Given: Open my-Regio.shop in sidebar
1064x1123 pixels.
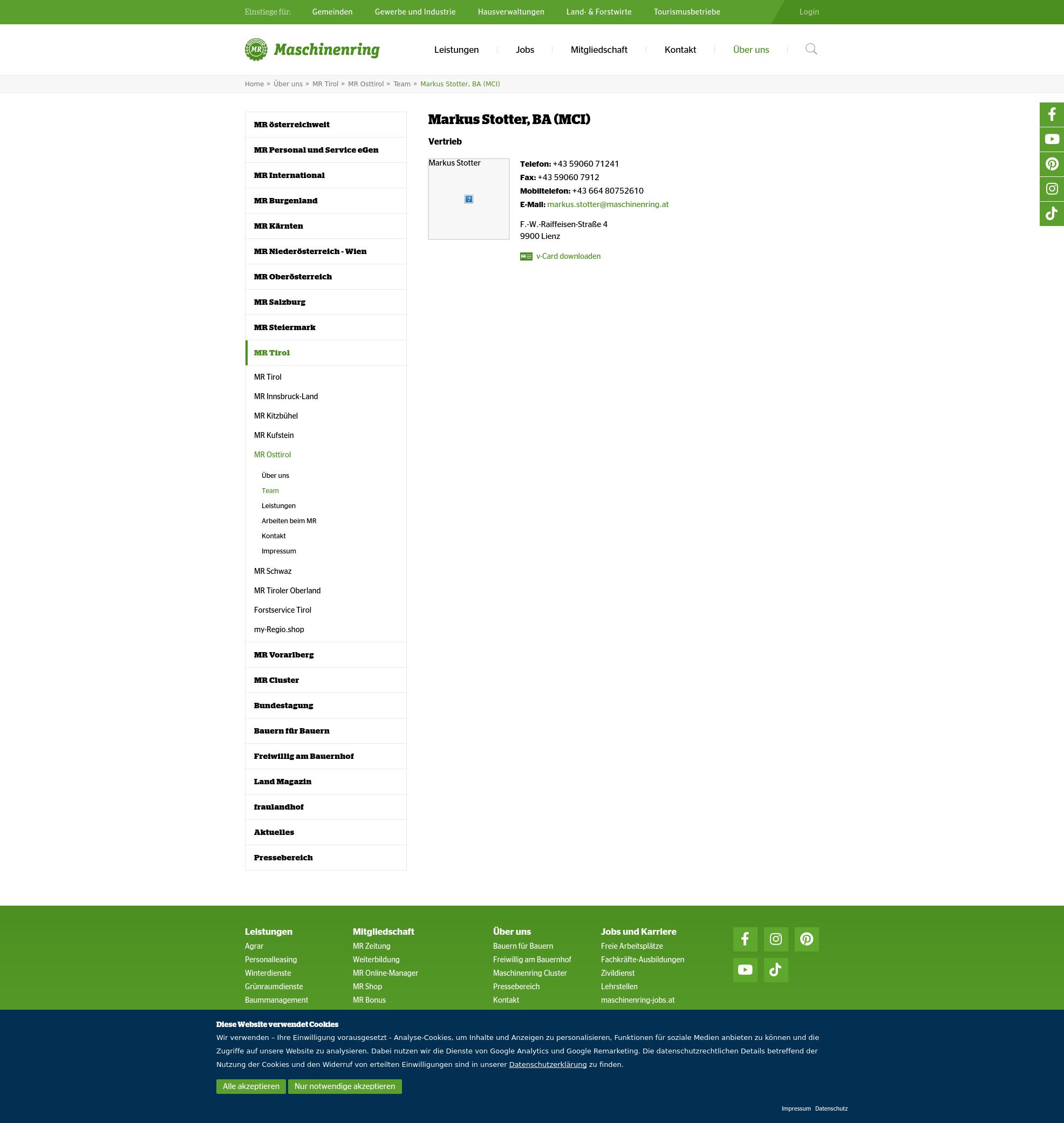Looking at the screenshot, I should pos(279,630).
